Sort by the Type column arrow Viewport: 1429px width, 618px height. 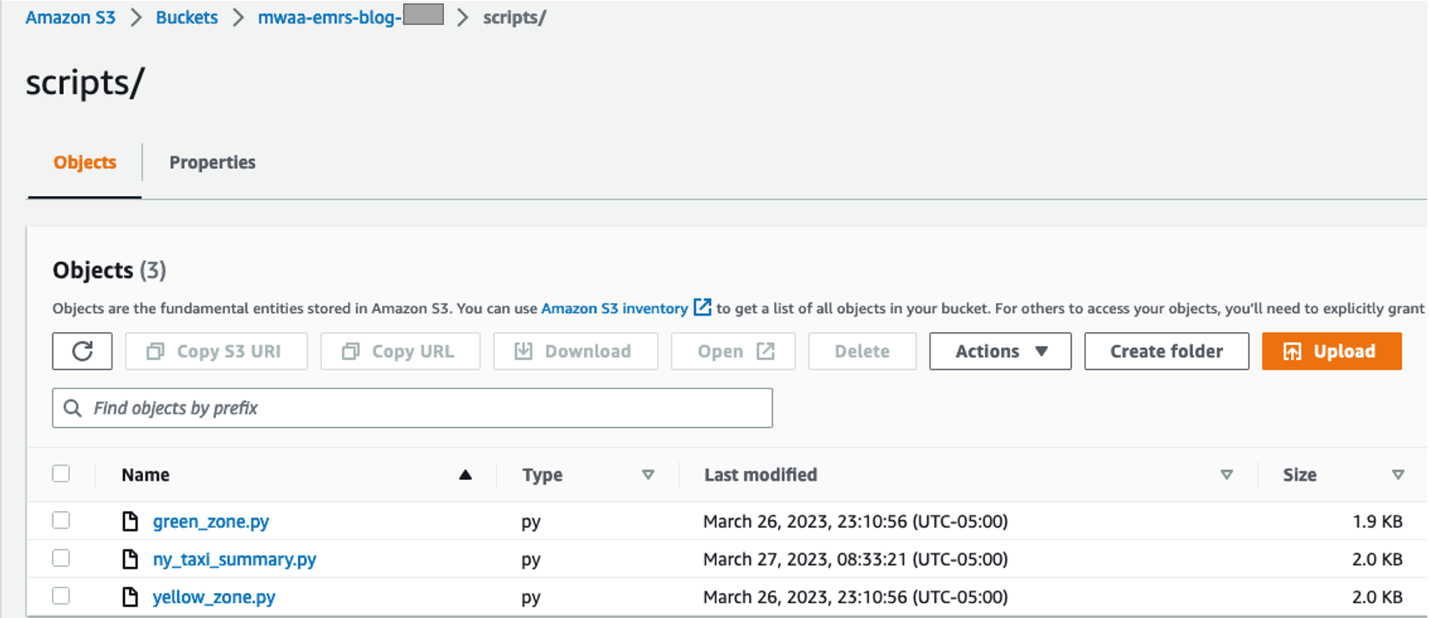648,475
